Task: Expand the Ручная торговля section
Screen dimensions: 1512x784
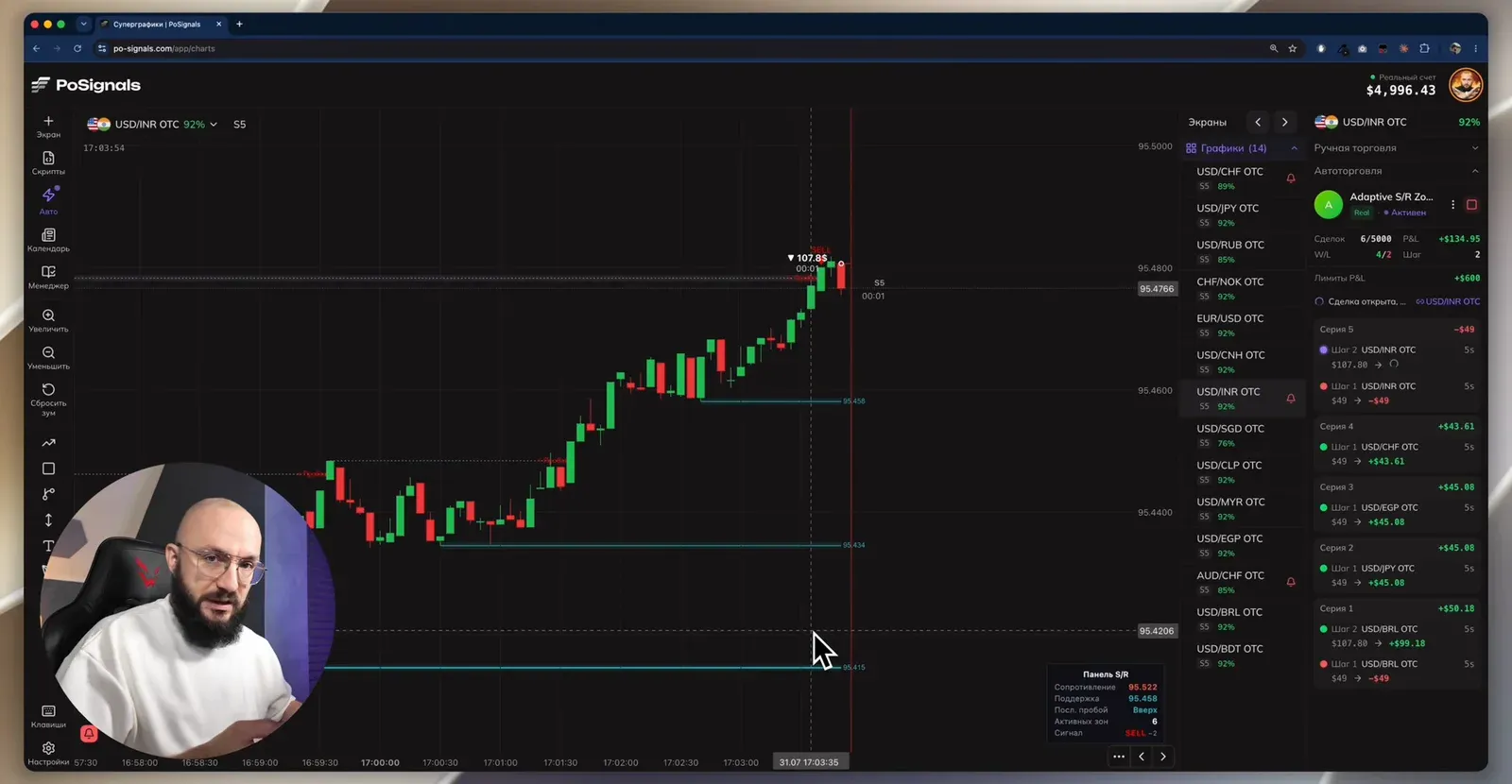Action: (x=1397, y=148)
